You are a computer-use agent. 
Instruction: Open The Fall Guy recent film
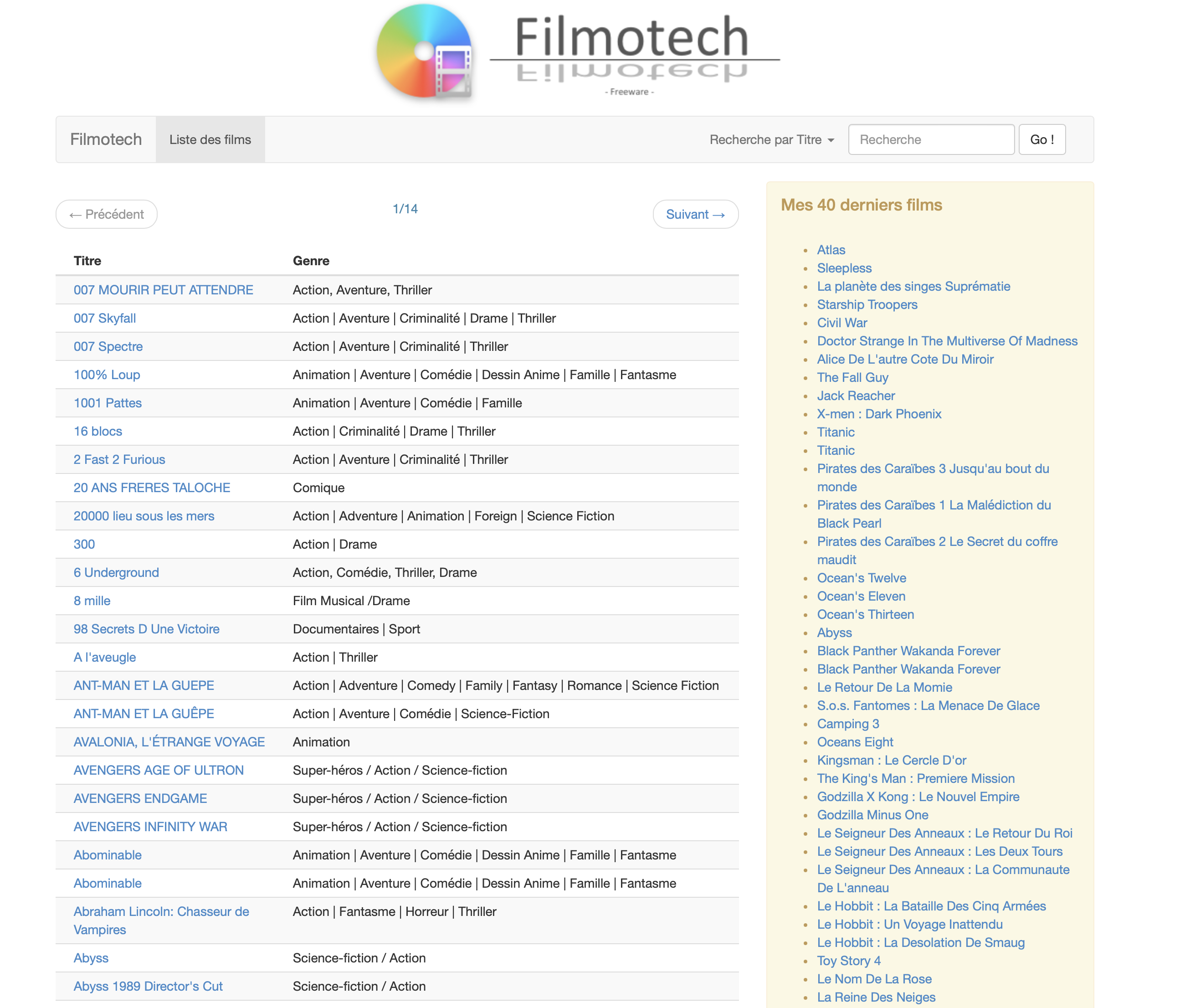[x=852, y=378]
